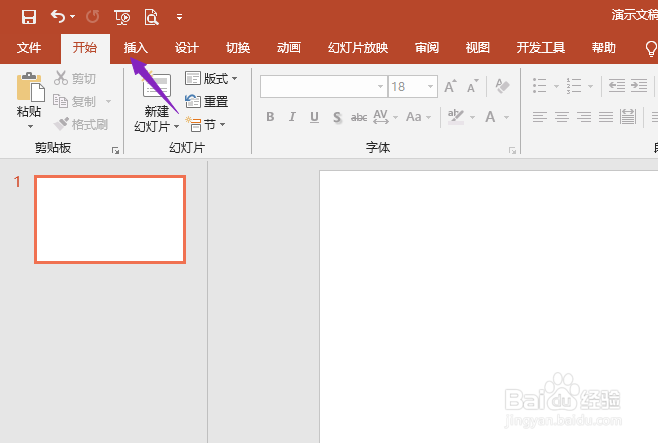Open the undo history dropdown arrow

click(x=73, y=17)
